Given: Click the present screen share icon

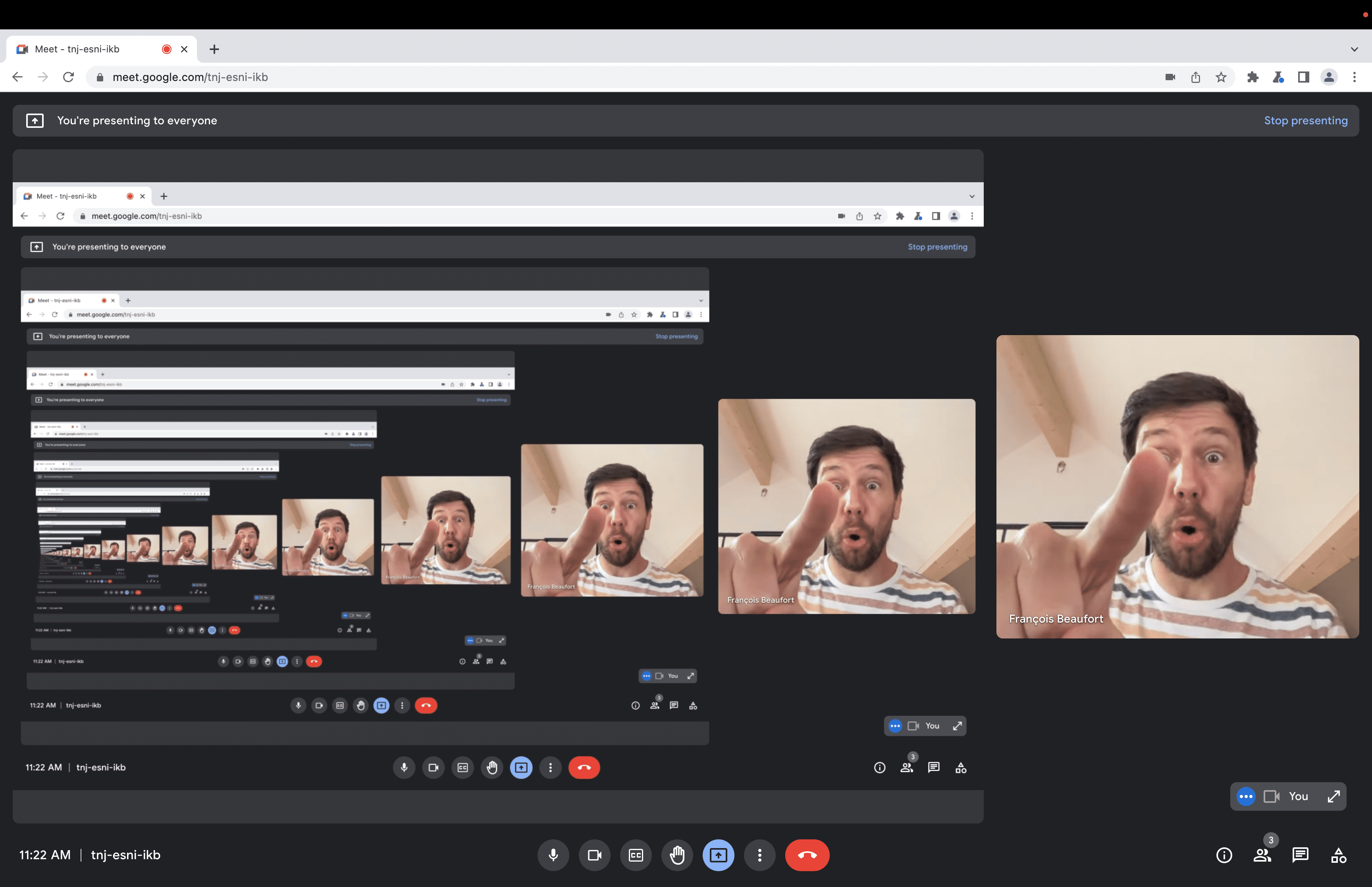Looking at the screenshot, I should click(x=718, y=855).
